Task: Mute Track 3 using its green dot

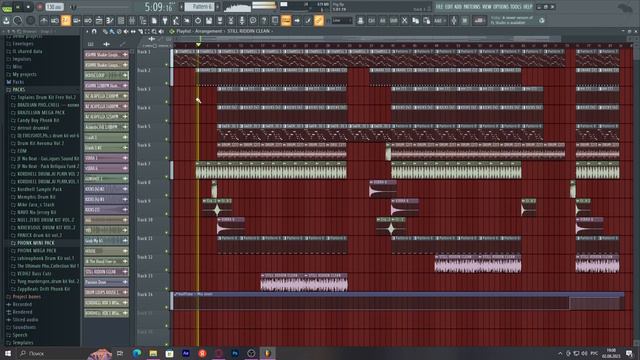Action: (x=167, y=102)
